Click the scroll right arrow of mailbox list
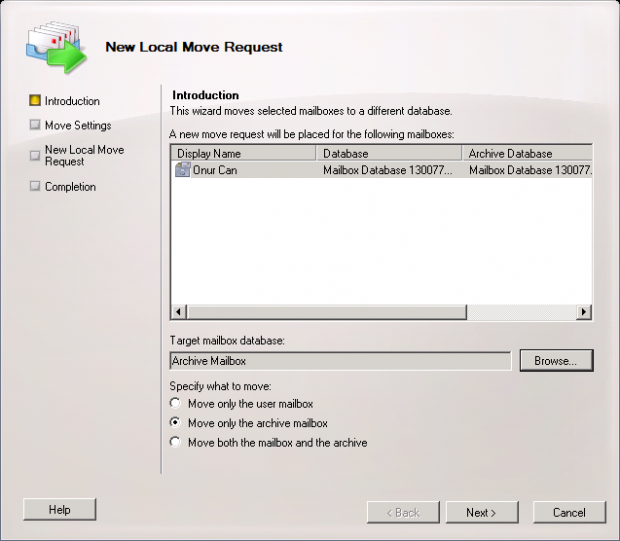 pos(584,312)
